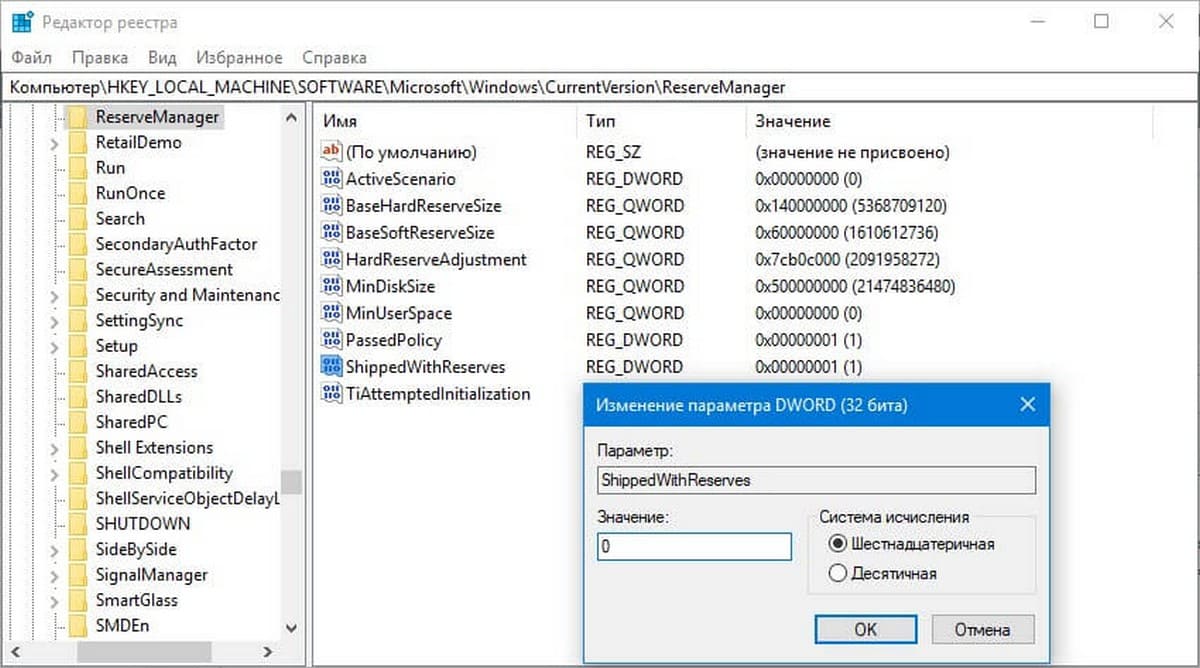Click the BaseHardReserveSize value icon
Image resolution: width=1200 pixels, height=668 pixels.
pos(331,206)
